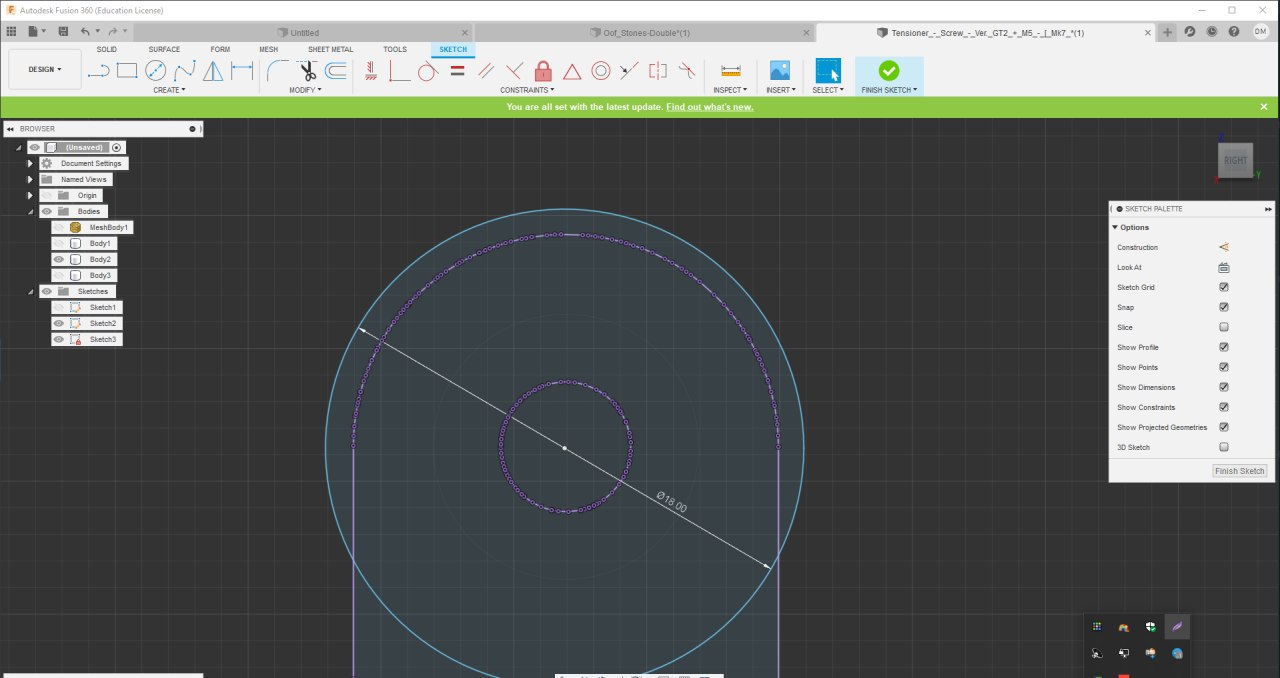The image size is (1280, 678).
Task: Open the Data Panel grid icon
Action: [x=13, y=32]
